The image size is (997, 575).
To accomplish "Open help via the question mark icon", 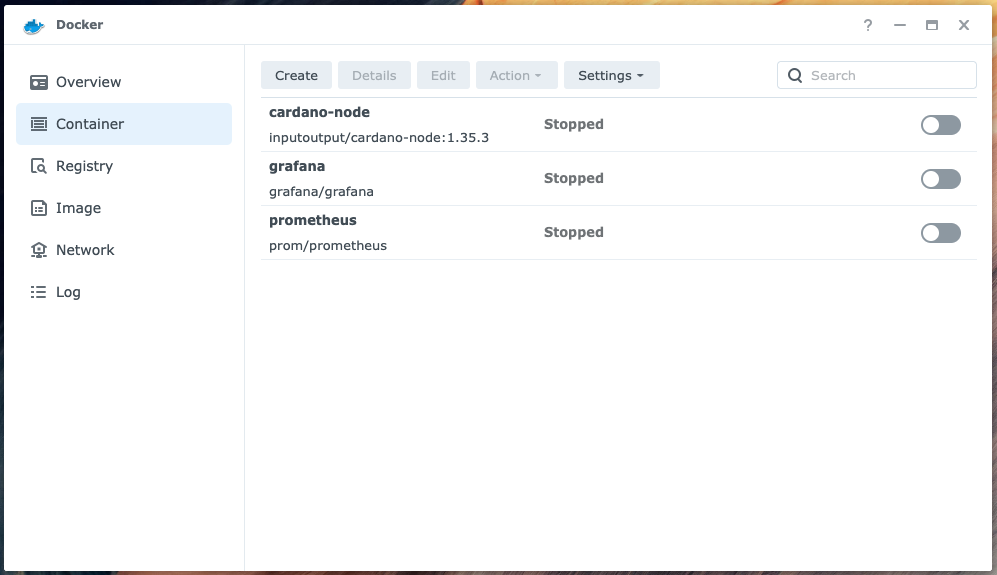I will point(868,25).
